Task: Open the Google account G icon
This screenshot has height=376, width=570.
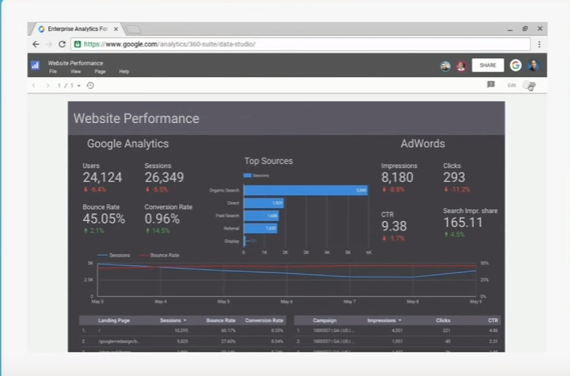Action: (x=515, y=65)
